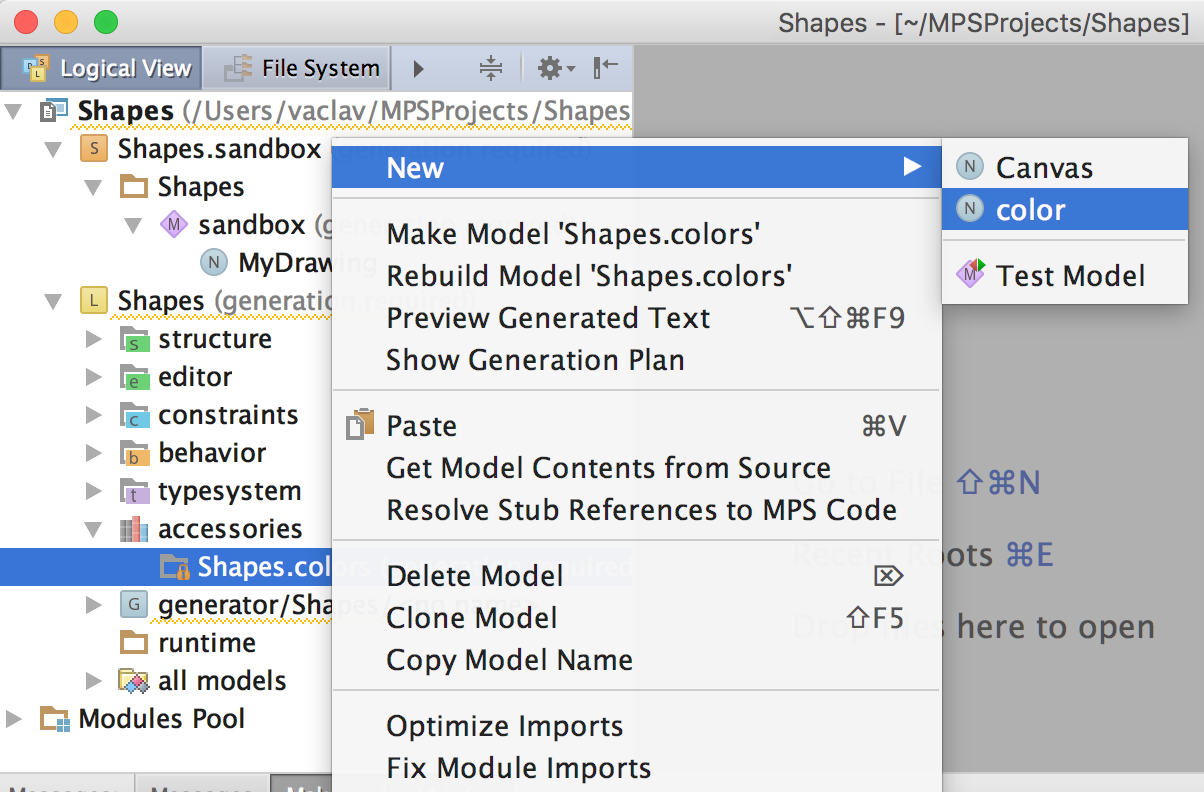Image resolution: width=1204 pixels, height=792 pixels.
Task: Switch to the Logical View tab
Action: coord(102,68)
